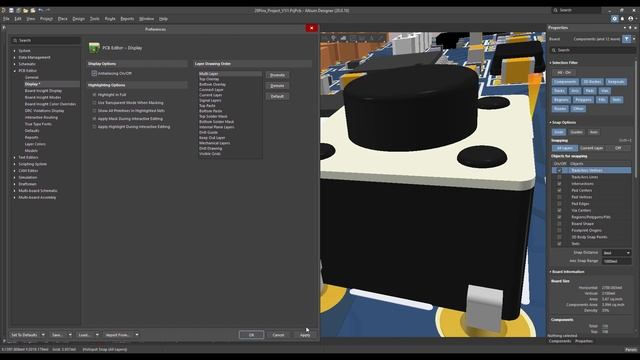
Task: Click the Default layer order button
Action: point(278,96)
